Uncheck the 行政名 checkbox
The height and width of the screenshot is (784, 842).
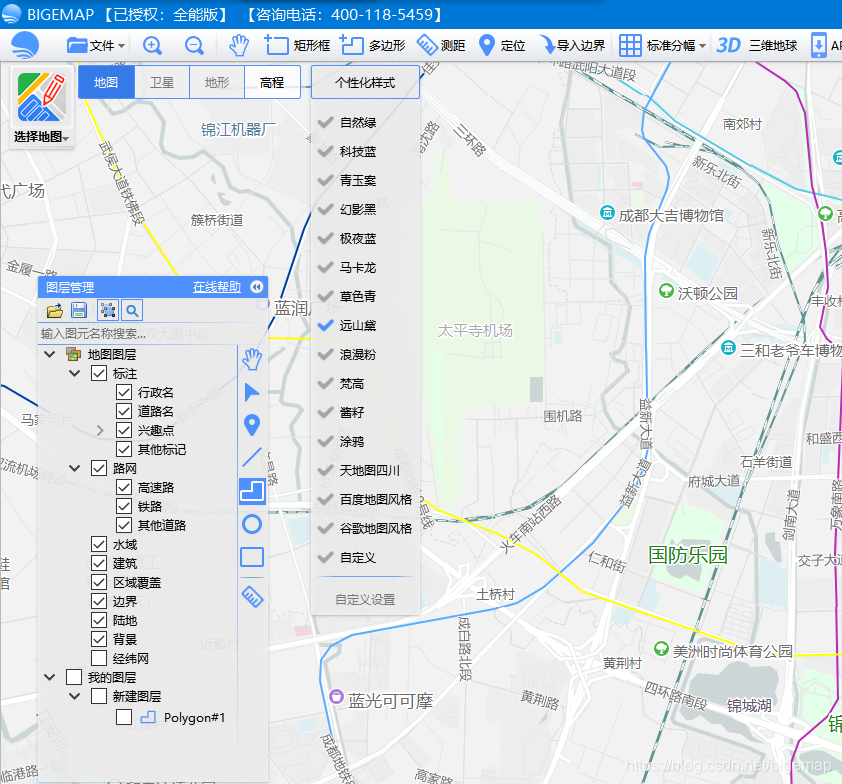[124, 392]
